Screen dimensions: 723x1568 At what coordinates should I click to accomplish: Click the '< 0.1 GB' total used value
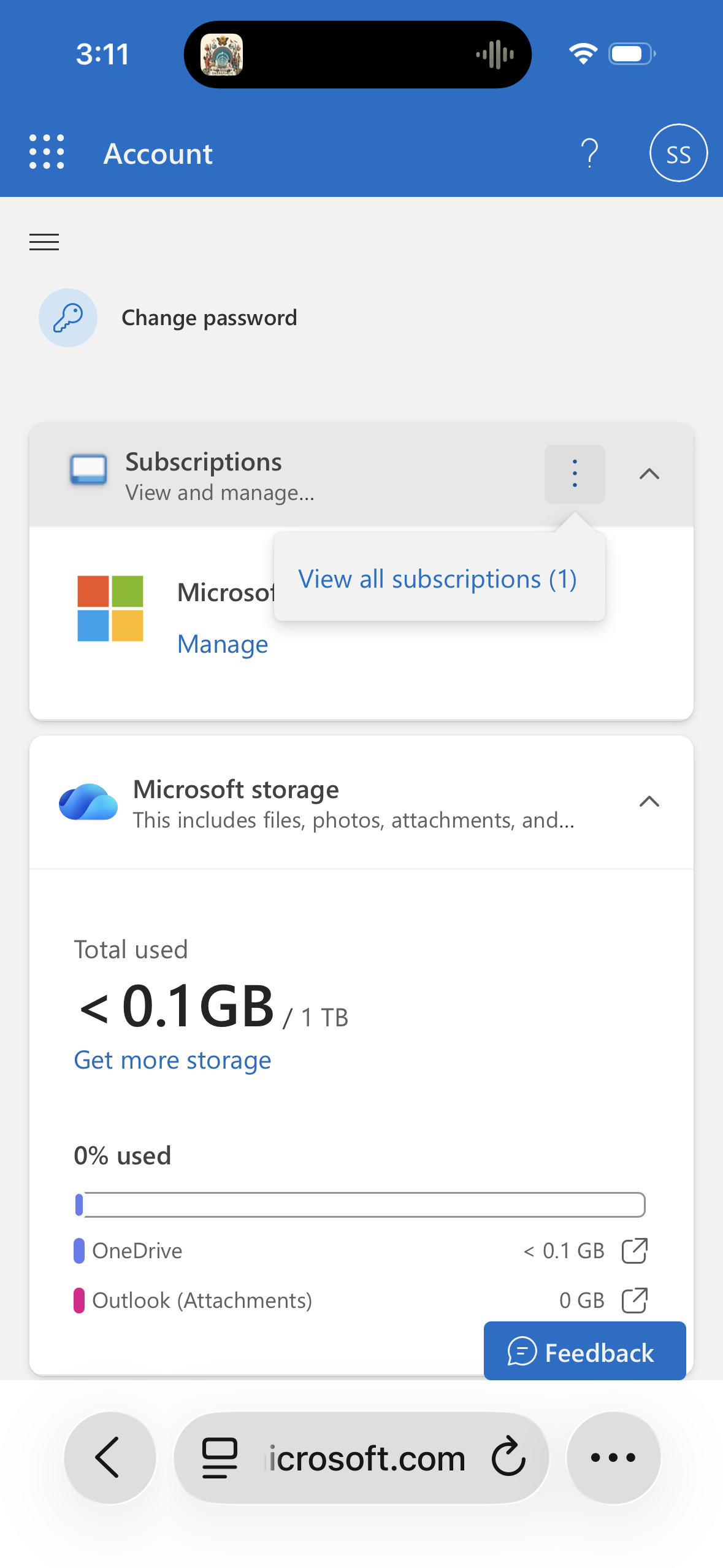coord(177,1006)
